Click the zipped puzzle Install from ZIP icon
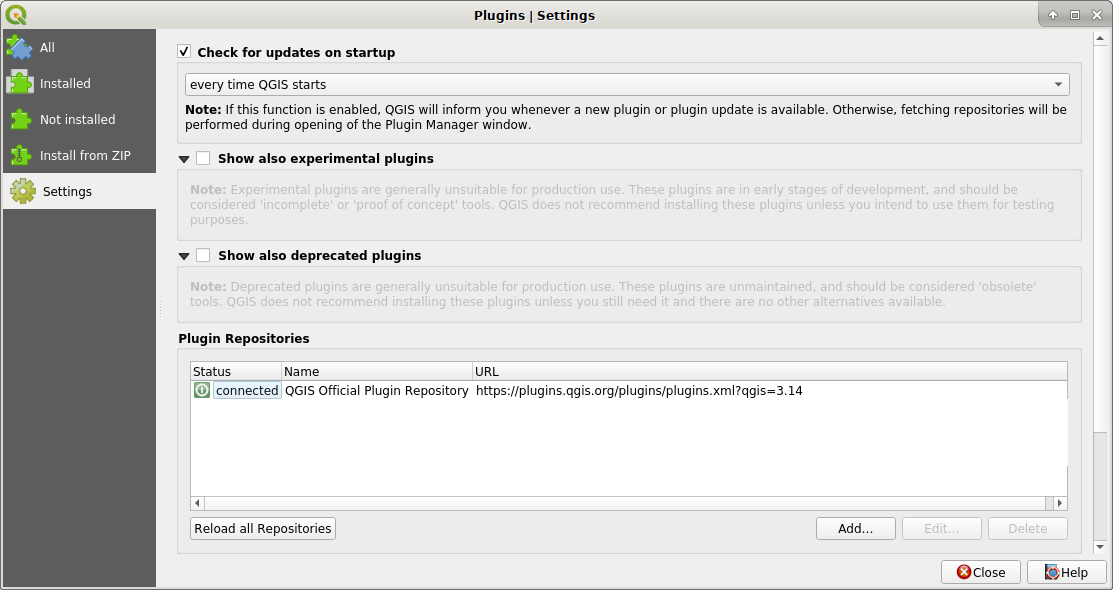Screen dimensions: 1113x590 click(x=21, y=155)
